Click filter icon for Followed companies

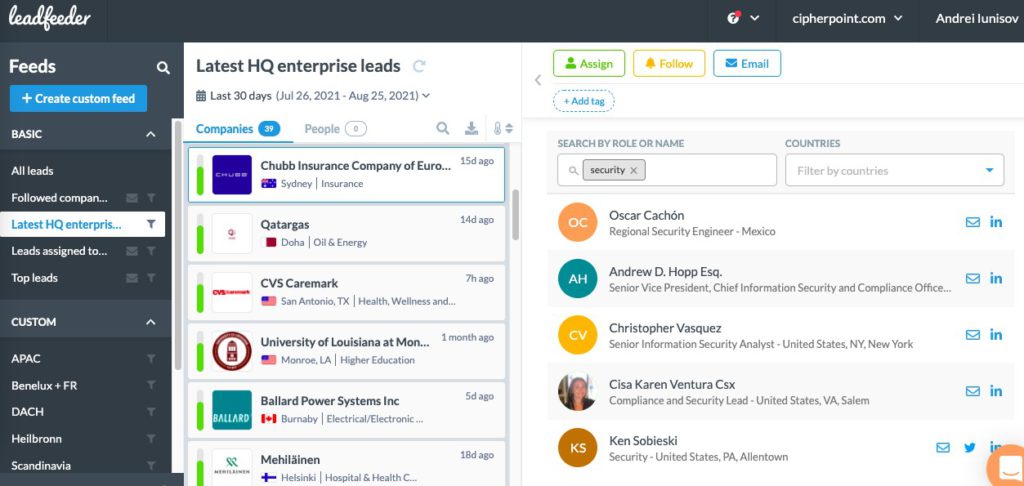point(152,198)
